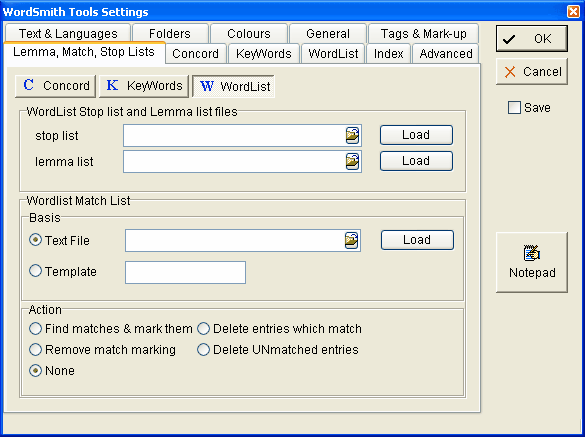The height and width of the screenshot is (437, 585).
Task: Load the match list text file
Action: pos(417,240)
